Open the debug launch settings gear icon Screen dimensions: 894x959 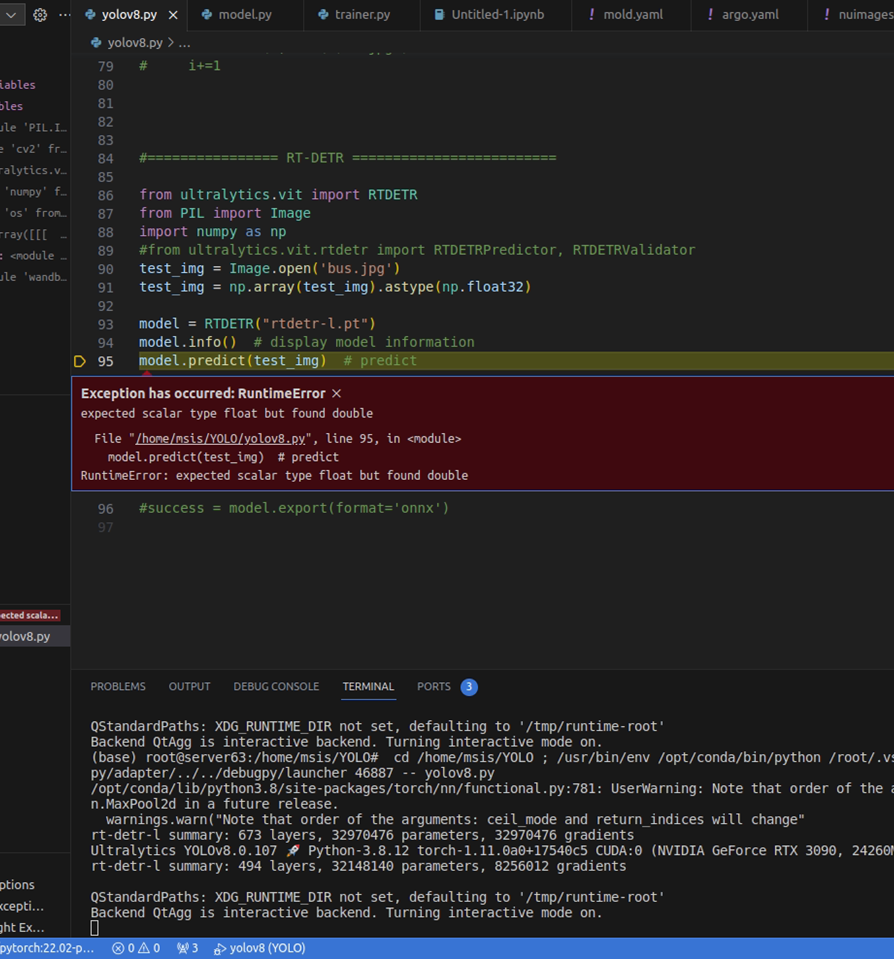(39, 15)
